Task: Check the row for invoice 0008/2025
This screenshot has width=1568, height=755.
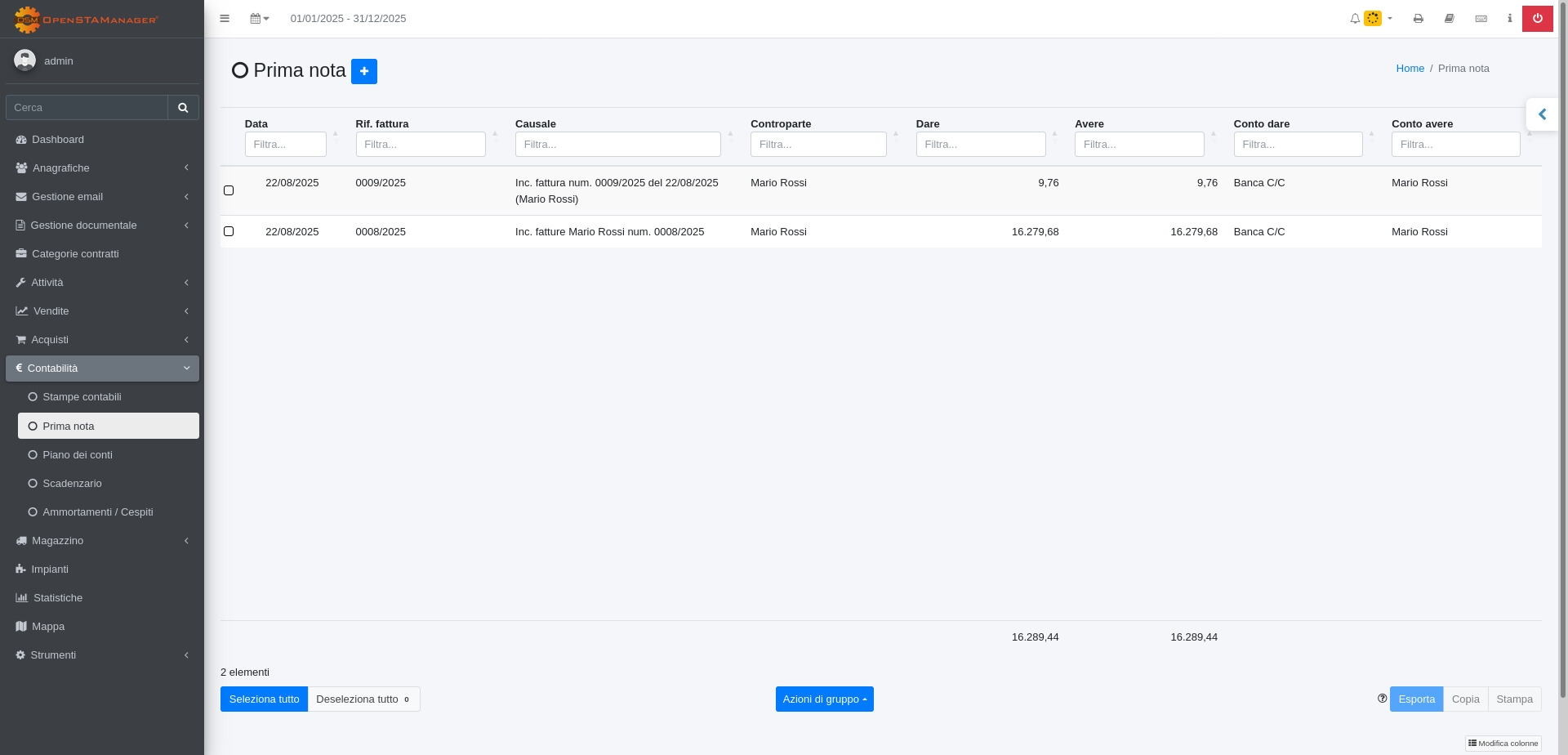Action: [229, 232]
